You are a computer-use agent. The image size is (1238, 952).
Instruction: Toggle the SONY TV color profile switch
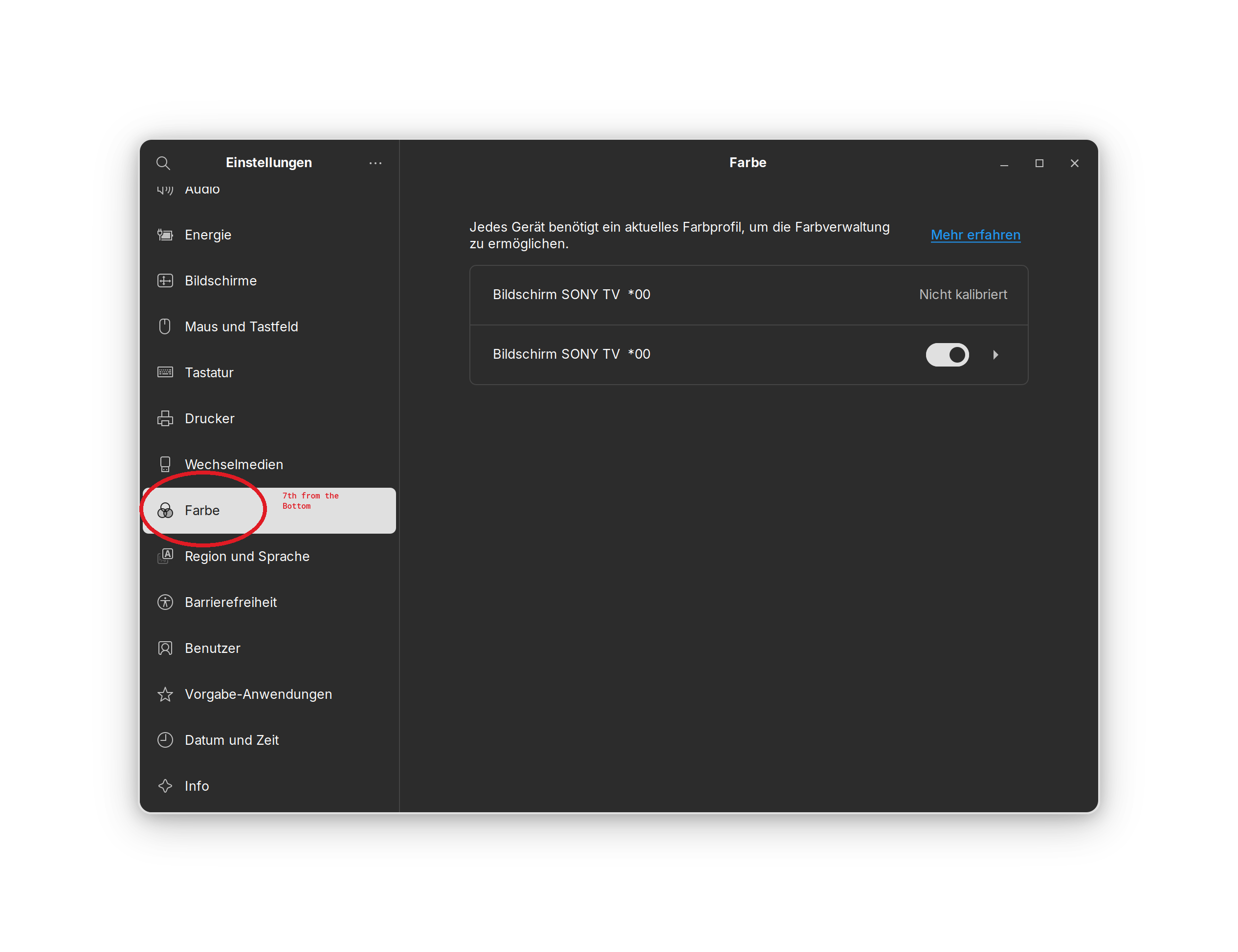[947, 355]
